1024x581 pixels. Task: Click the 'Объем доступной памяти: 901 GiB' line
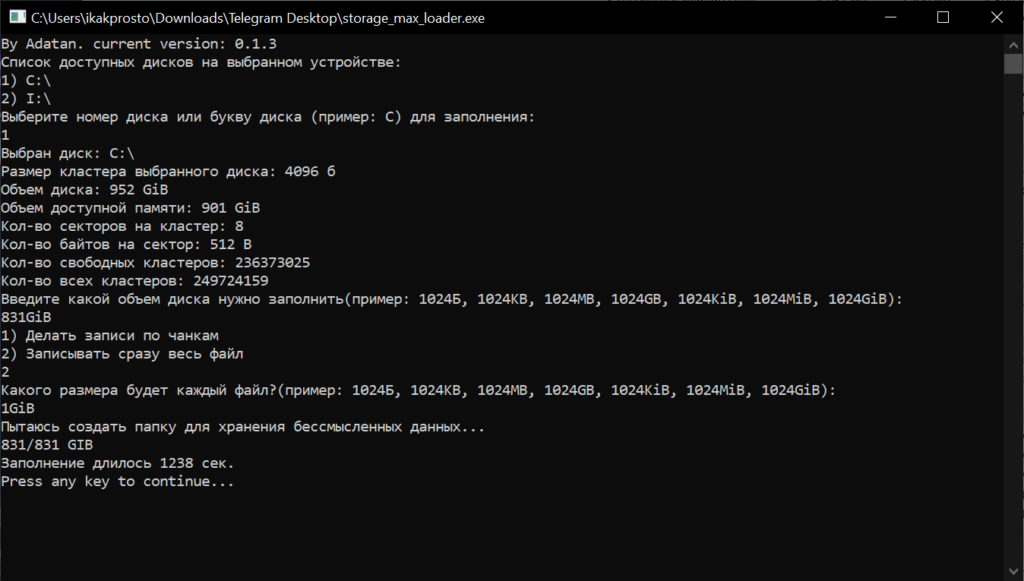[131, 208]
